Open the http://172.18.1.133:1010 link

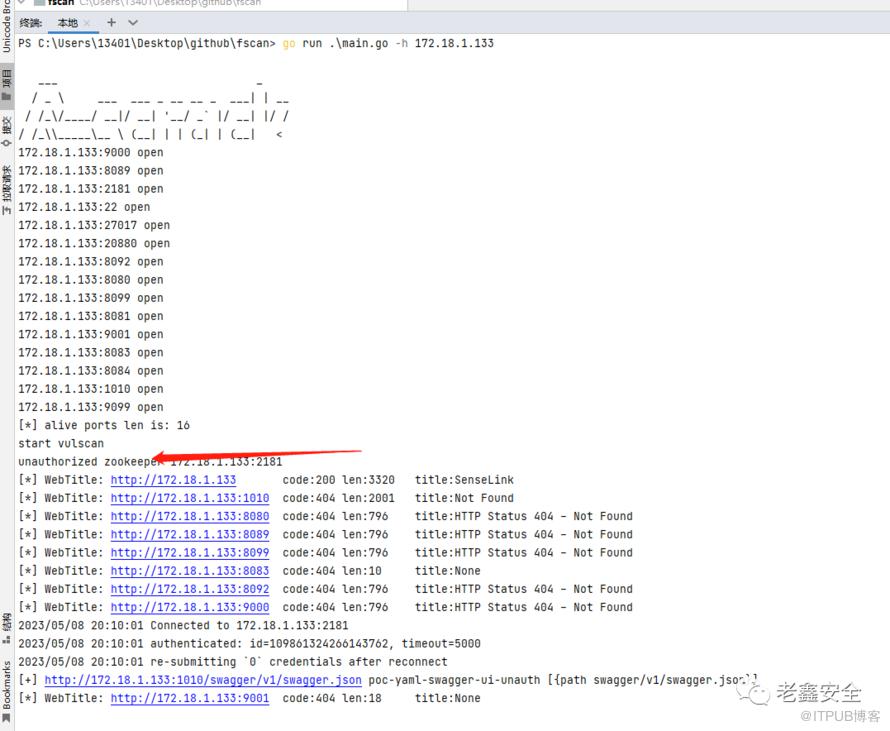[189, 498]
